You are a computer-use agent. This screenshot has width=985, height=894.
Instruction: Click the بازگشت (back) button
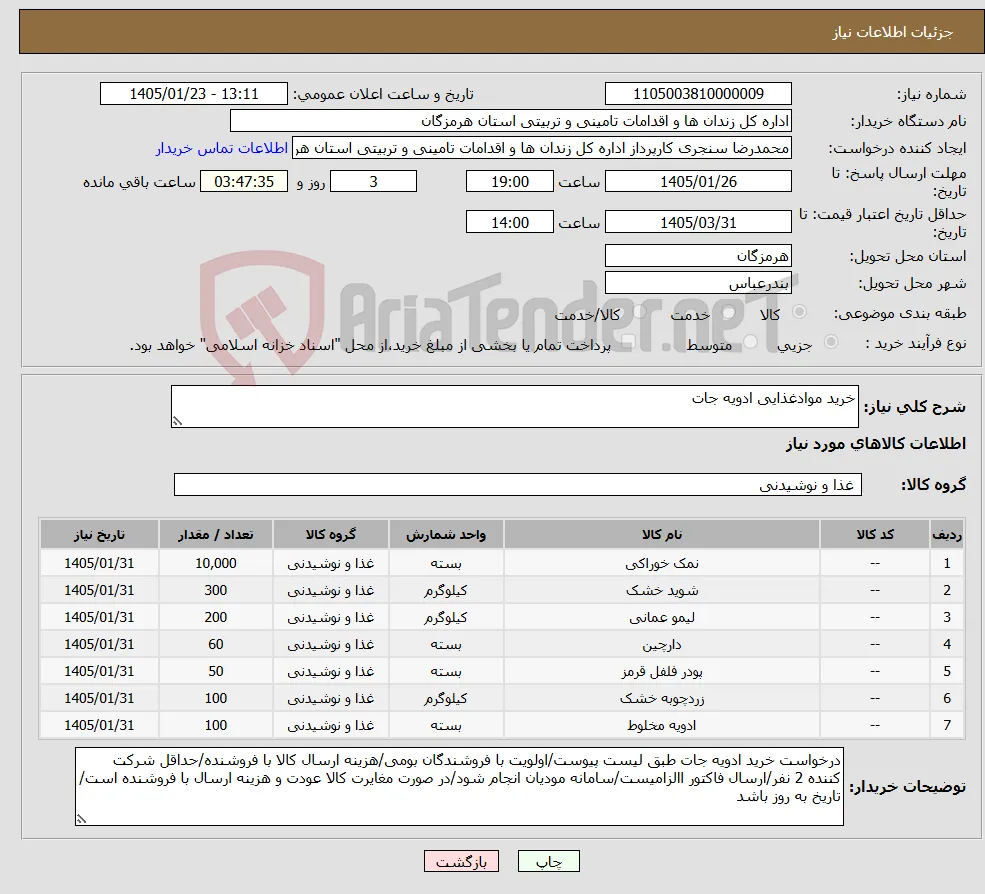(461, 861)
